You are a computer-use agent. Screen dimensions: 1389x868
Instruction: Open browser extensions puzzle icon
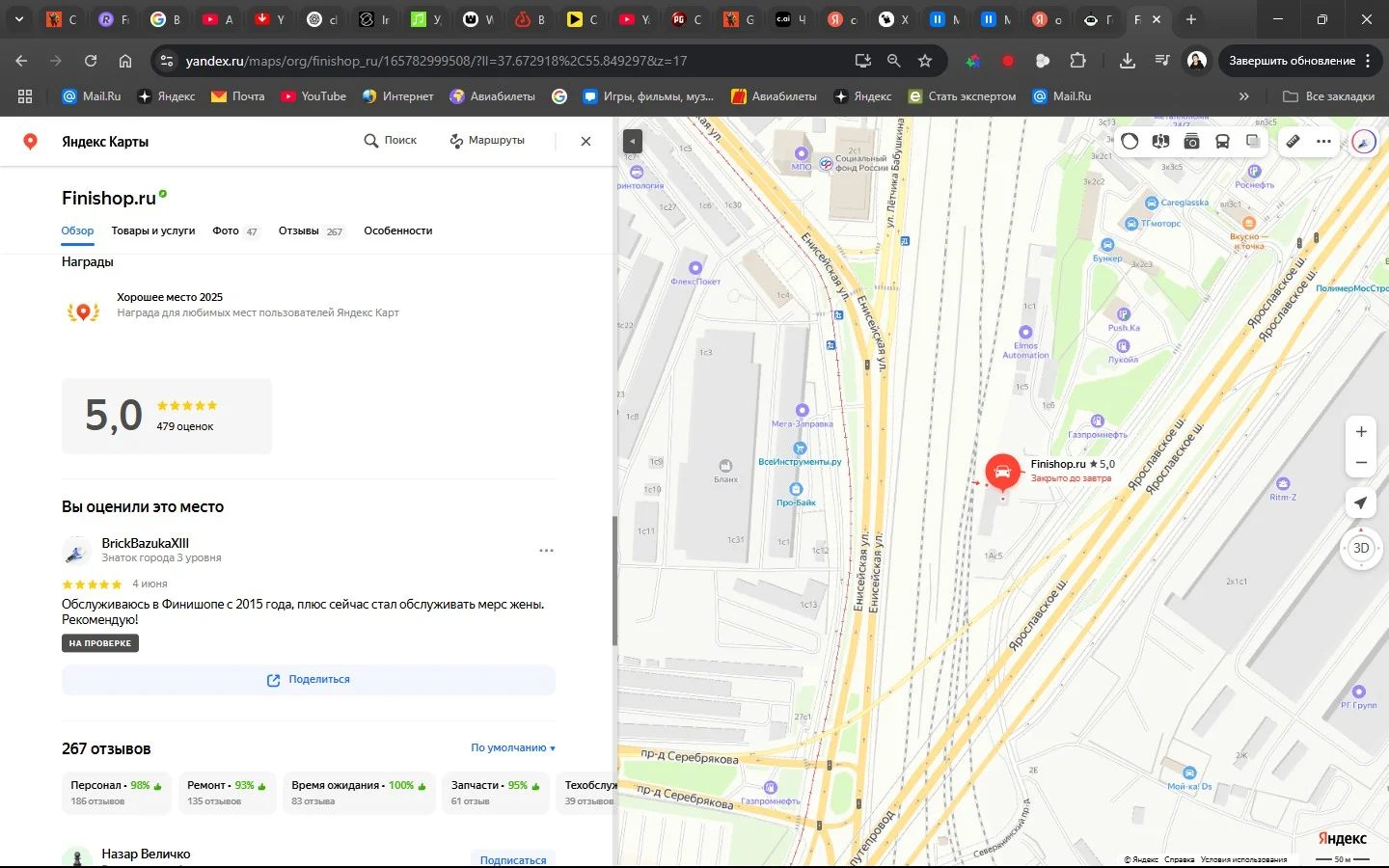pos(1077,61)
